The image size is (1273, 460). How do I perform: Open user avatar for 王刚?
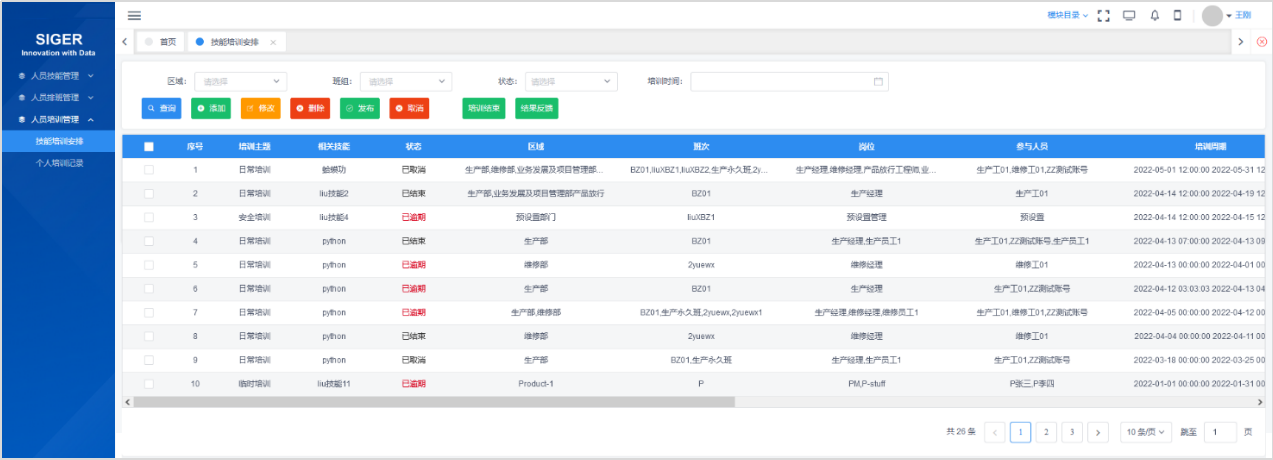coord(1212,15)
